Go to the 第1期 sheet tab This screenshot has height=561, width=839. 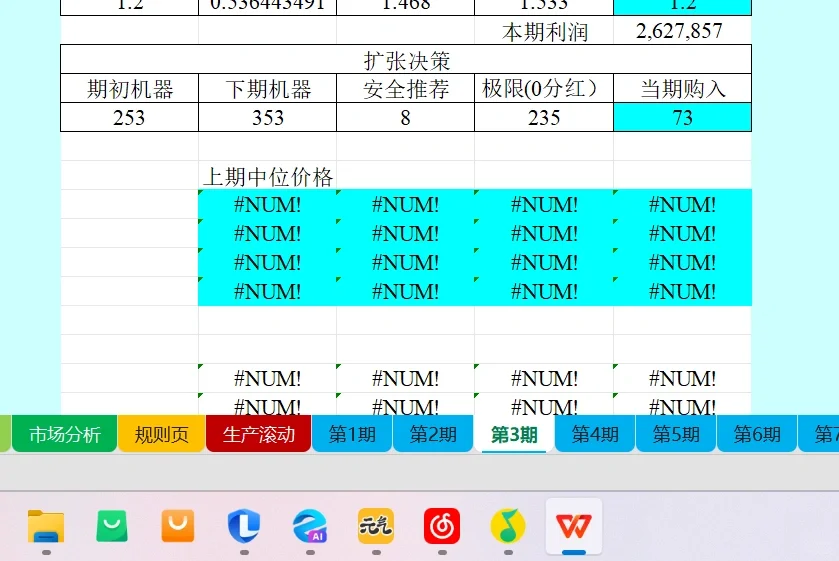click(x=352, y=434)
